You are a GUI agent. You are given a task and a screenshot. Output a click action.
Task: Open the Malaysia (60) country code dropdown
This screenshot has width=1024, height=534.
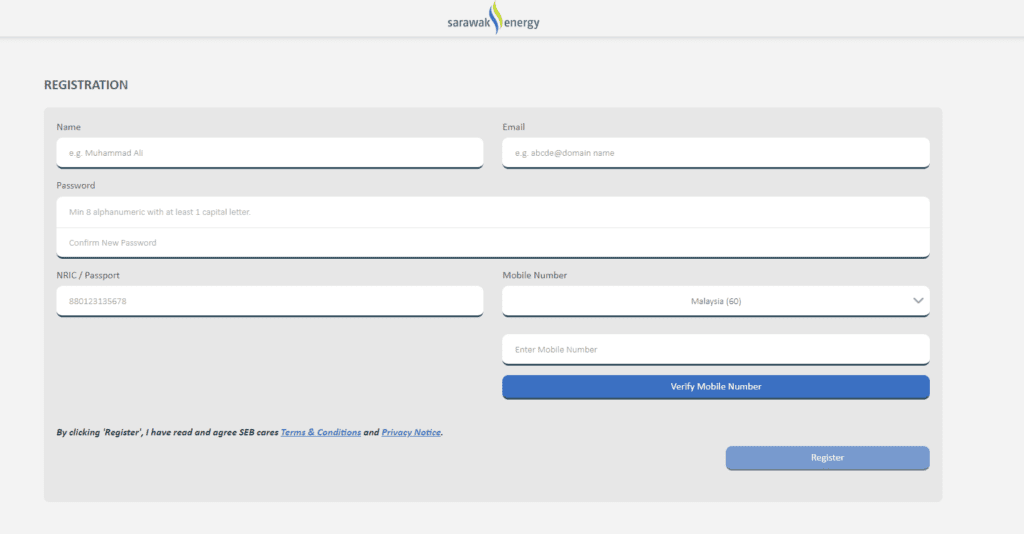click(716, 301)
